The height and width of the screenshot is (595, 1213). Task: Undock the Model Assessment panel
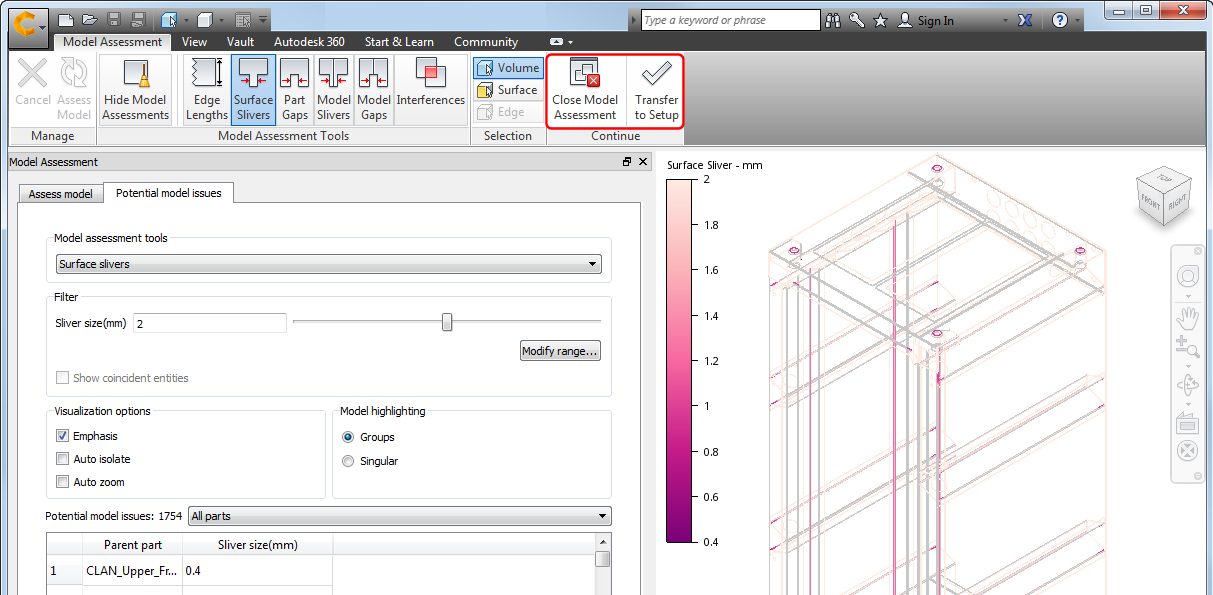(x=627, y=161)
